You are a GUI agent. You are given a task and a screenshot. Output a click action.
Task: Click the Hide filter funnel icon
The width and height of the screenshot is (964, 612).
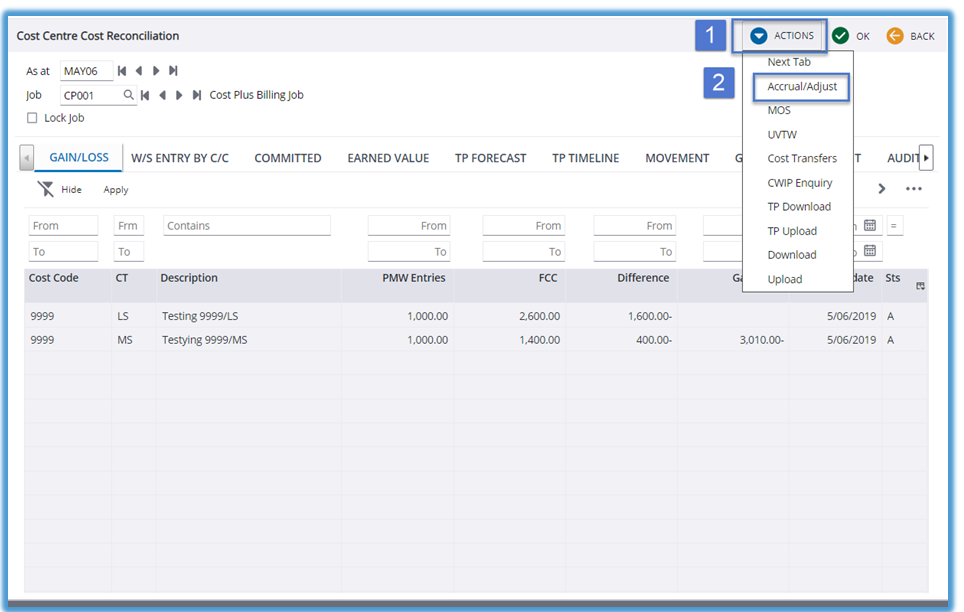click(46, 189)
